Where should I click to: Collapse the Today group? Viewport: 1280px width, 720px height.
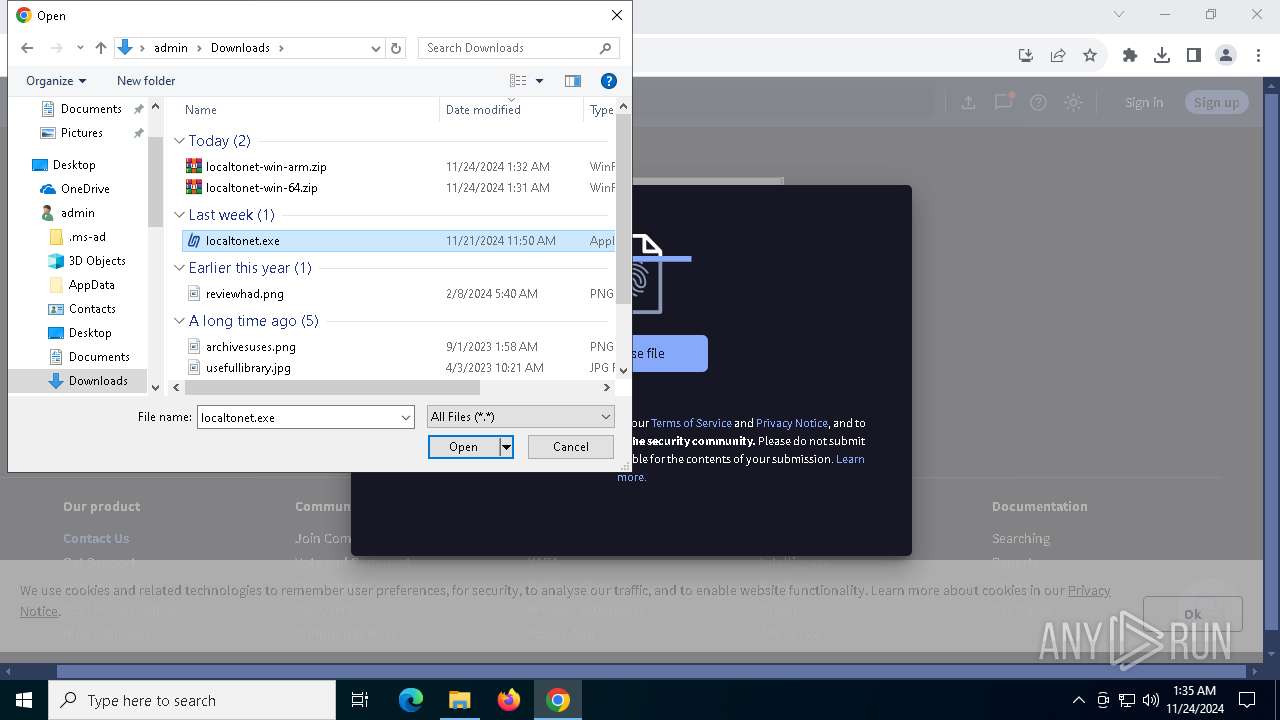tap(180, 141)
